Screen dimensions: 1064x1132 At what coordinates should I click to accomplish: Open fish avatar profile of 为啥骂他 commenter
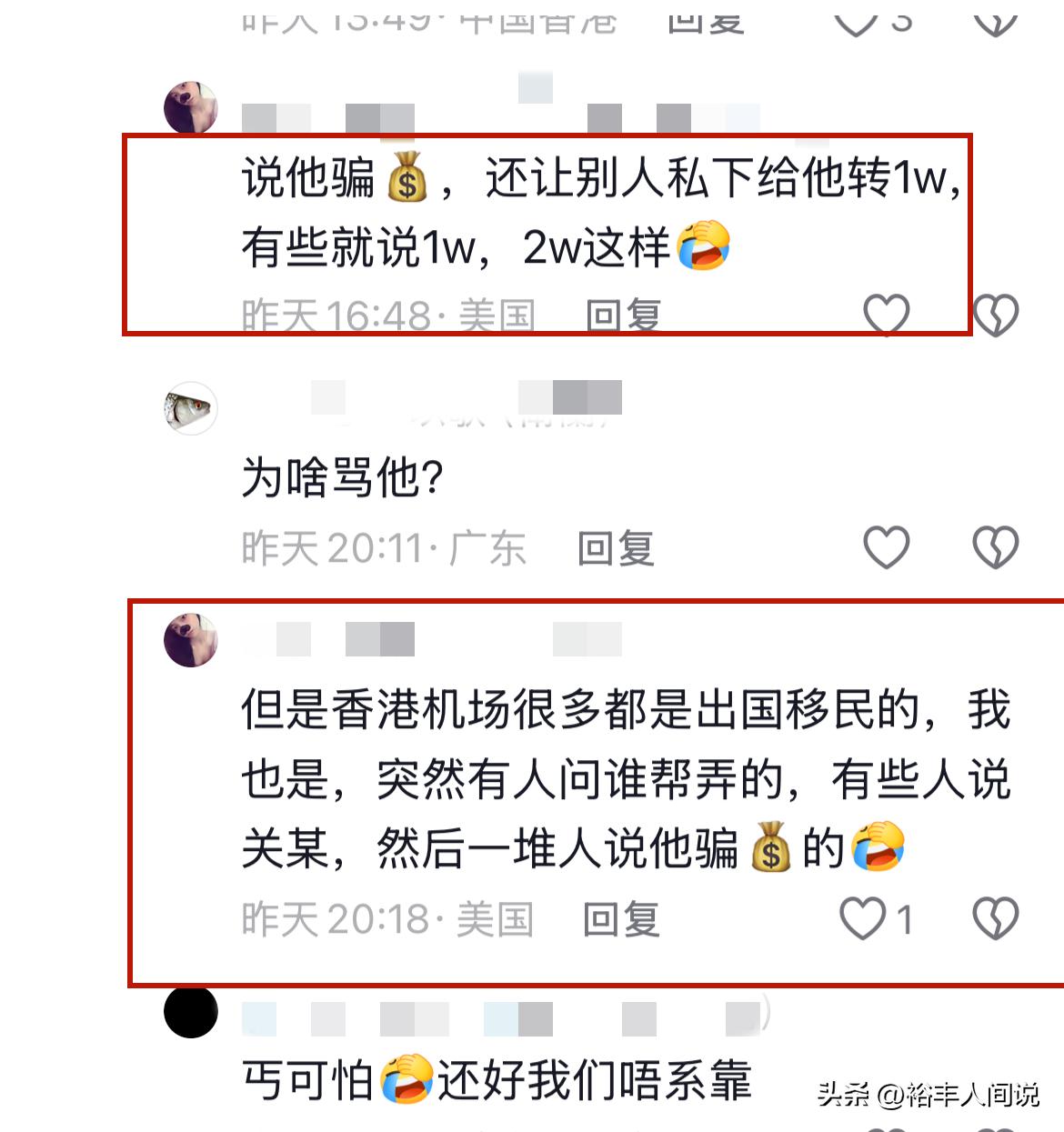tap(191, 408)
